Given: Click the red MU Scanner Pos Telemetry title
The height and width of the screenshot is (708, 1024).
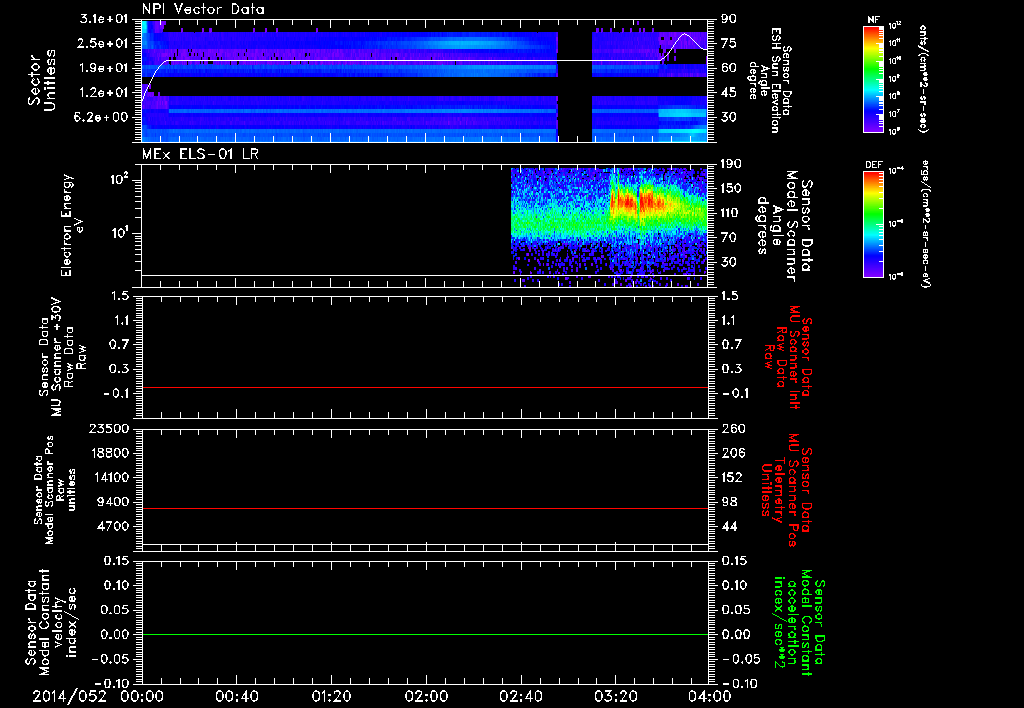Looking at the screenshot, I should [786, 490].
